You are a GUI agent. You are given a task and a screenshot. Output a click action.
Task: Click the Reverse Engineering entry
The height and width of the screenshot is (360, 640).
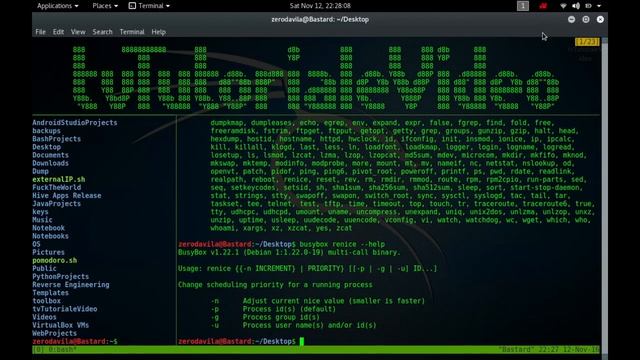tap(71, 284)
